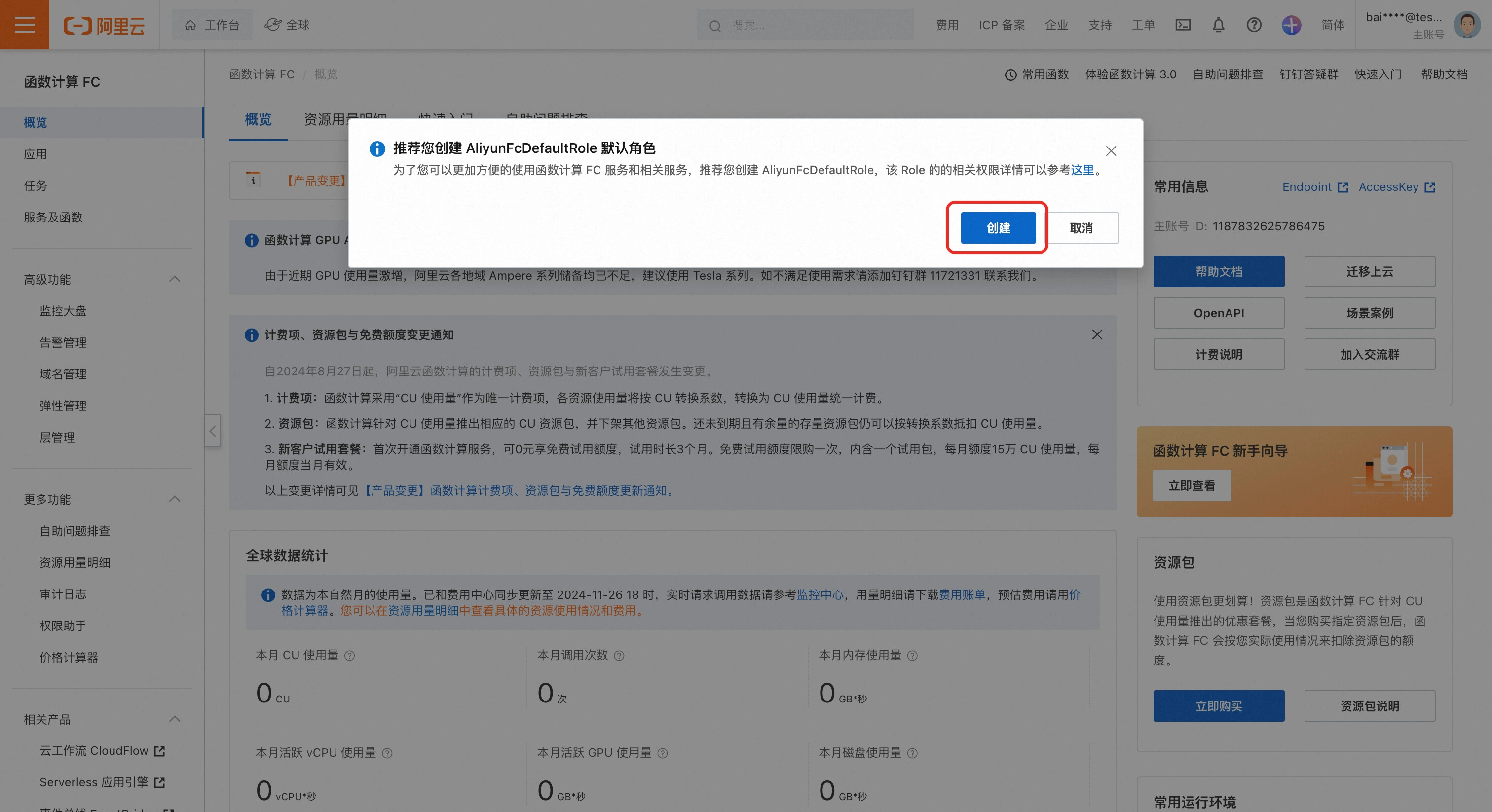Select 服务及函数 in the sidebar

pos(53,217)
